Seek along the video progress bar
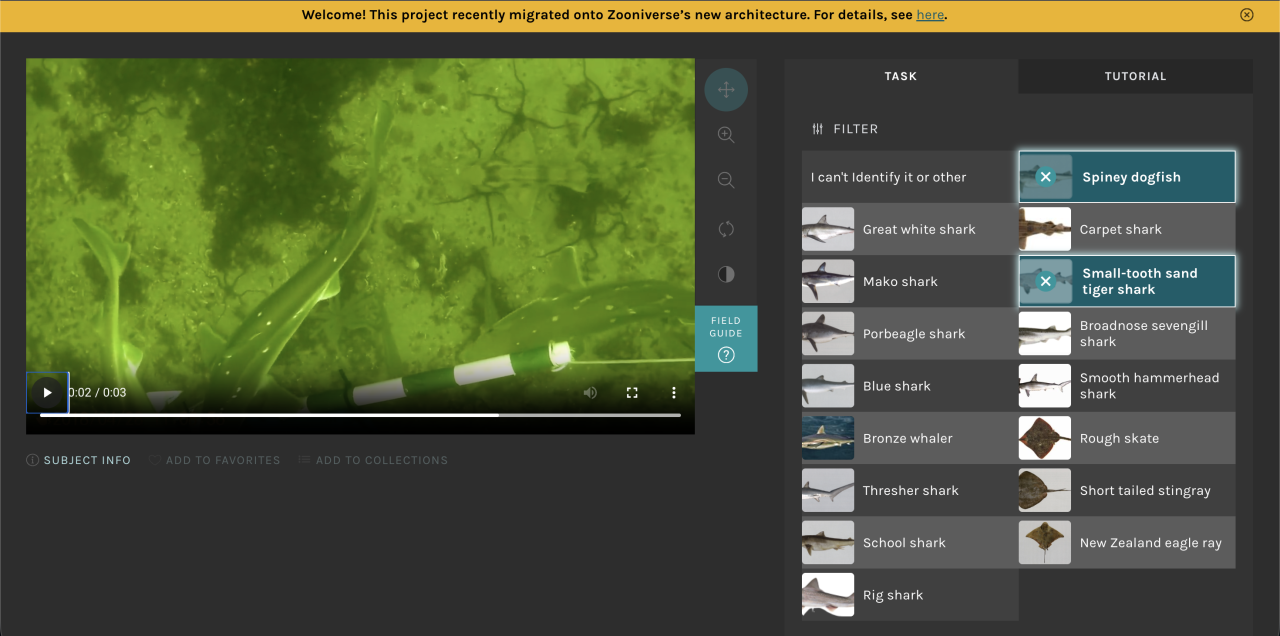This screenshot has width=1280, height=636. tap(360, 415)
